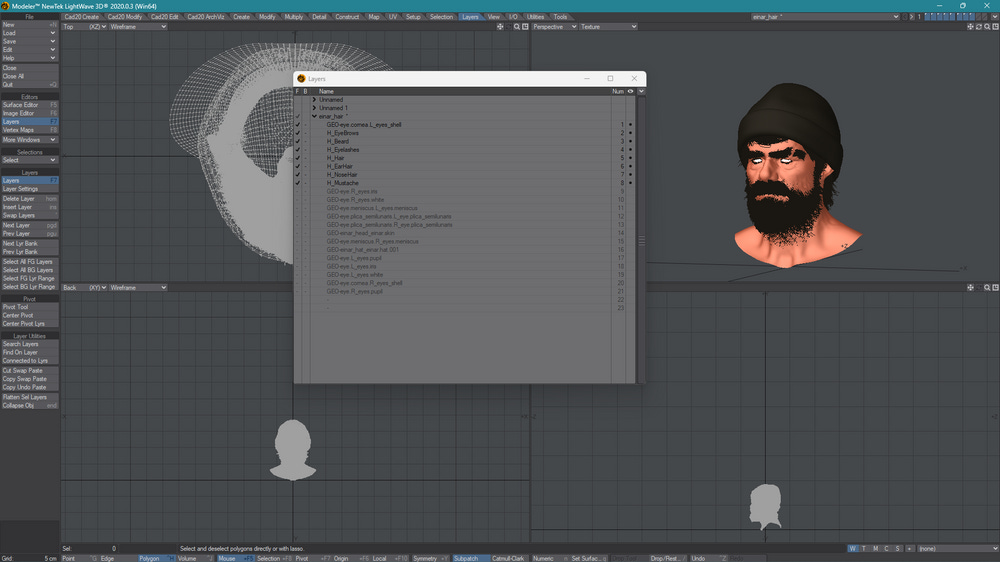Toggle foreground check for H_Hair layer
Screen dimensions: 1000x562
(297, 158)
